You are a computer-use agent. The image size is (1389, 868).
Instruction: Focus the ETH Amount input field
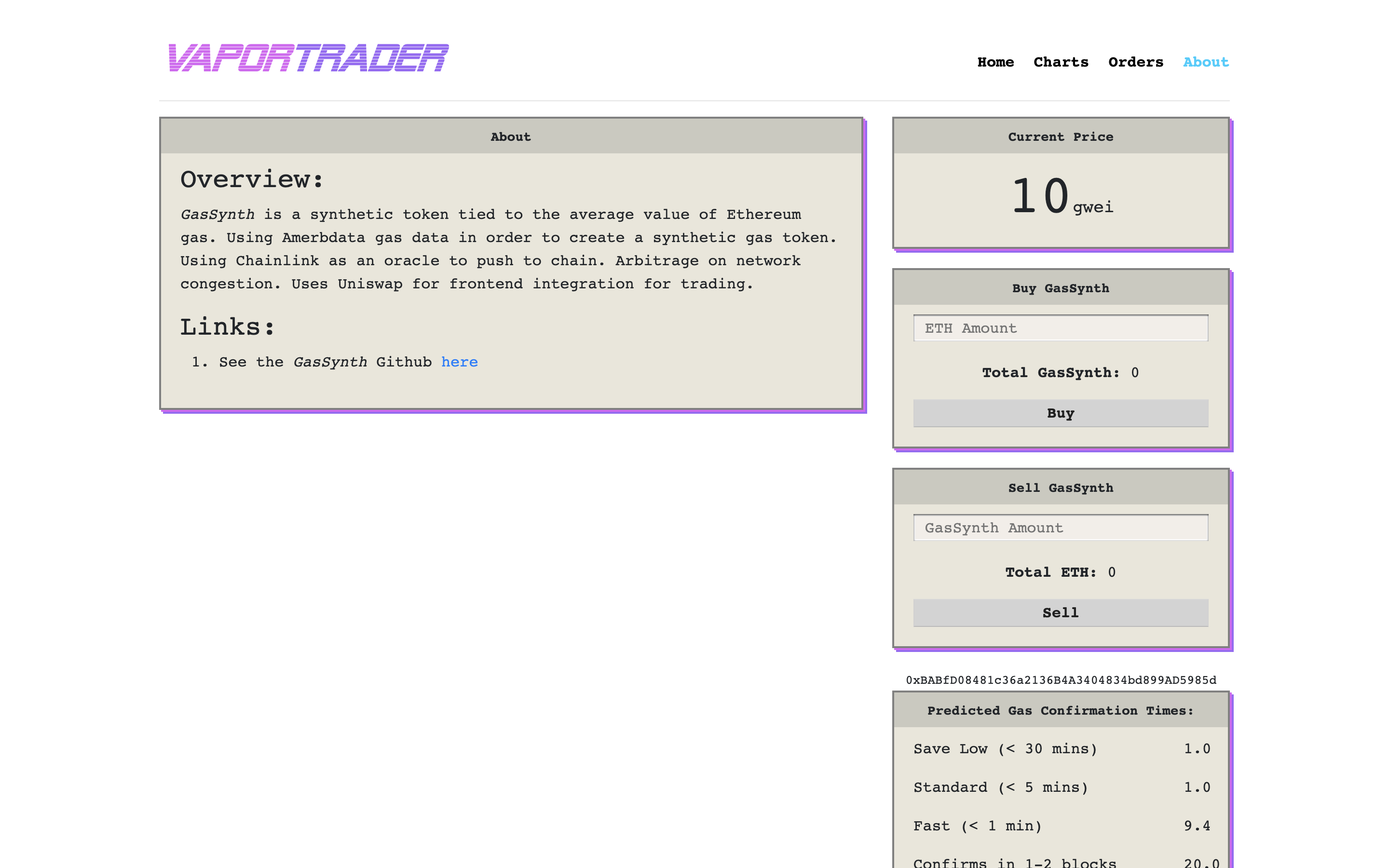[x=1060, y=328]
